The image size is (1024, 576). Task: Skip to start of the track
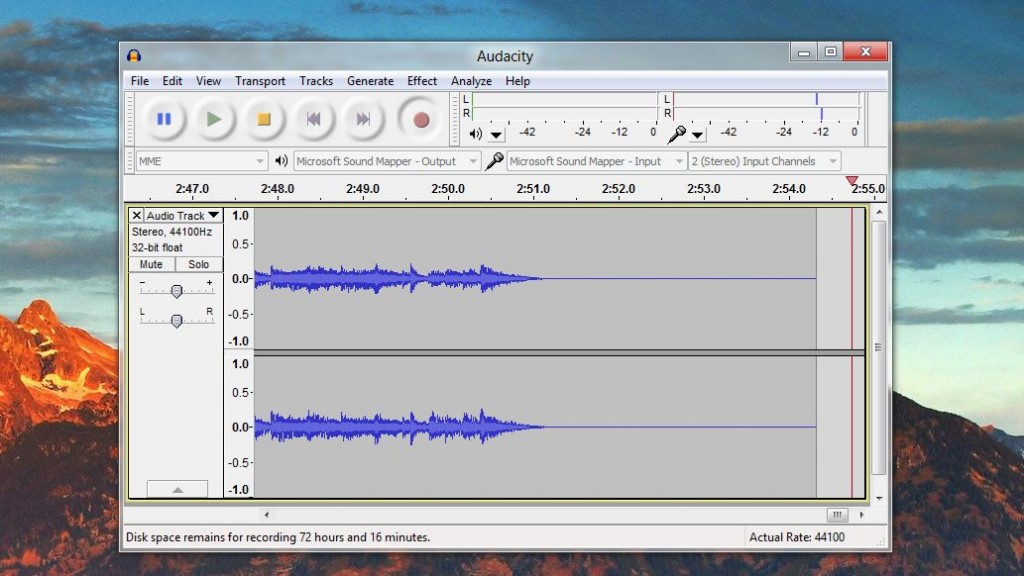313,120
